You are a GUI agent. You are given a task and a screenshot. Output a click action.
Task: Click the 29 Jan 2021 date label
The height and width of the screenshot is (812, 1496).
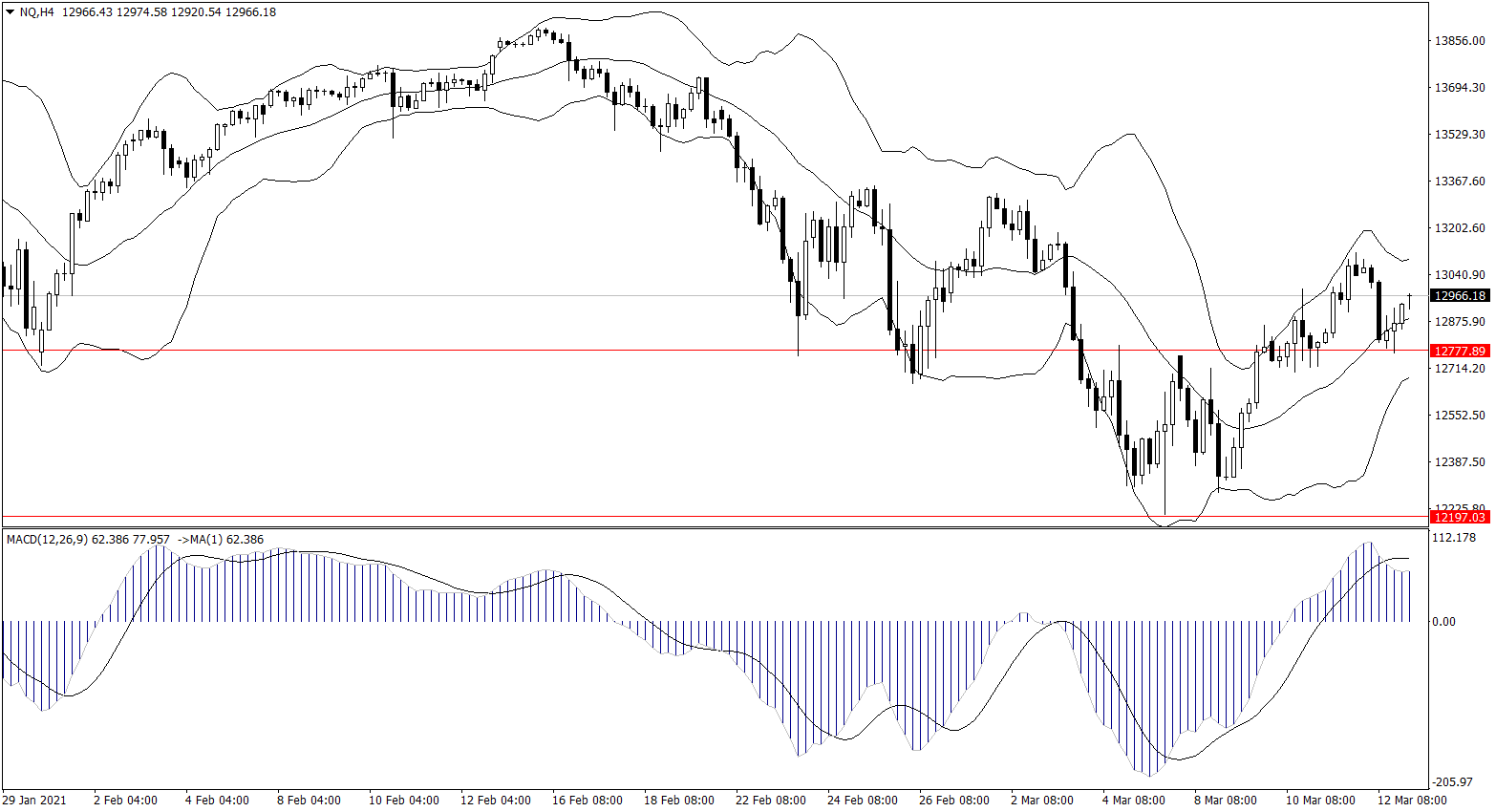coord(34,801)
